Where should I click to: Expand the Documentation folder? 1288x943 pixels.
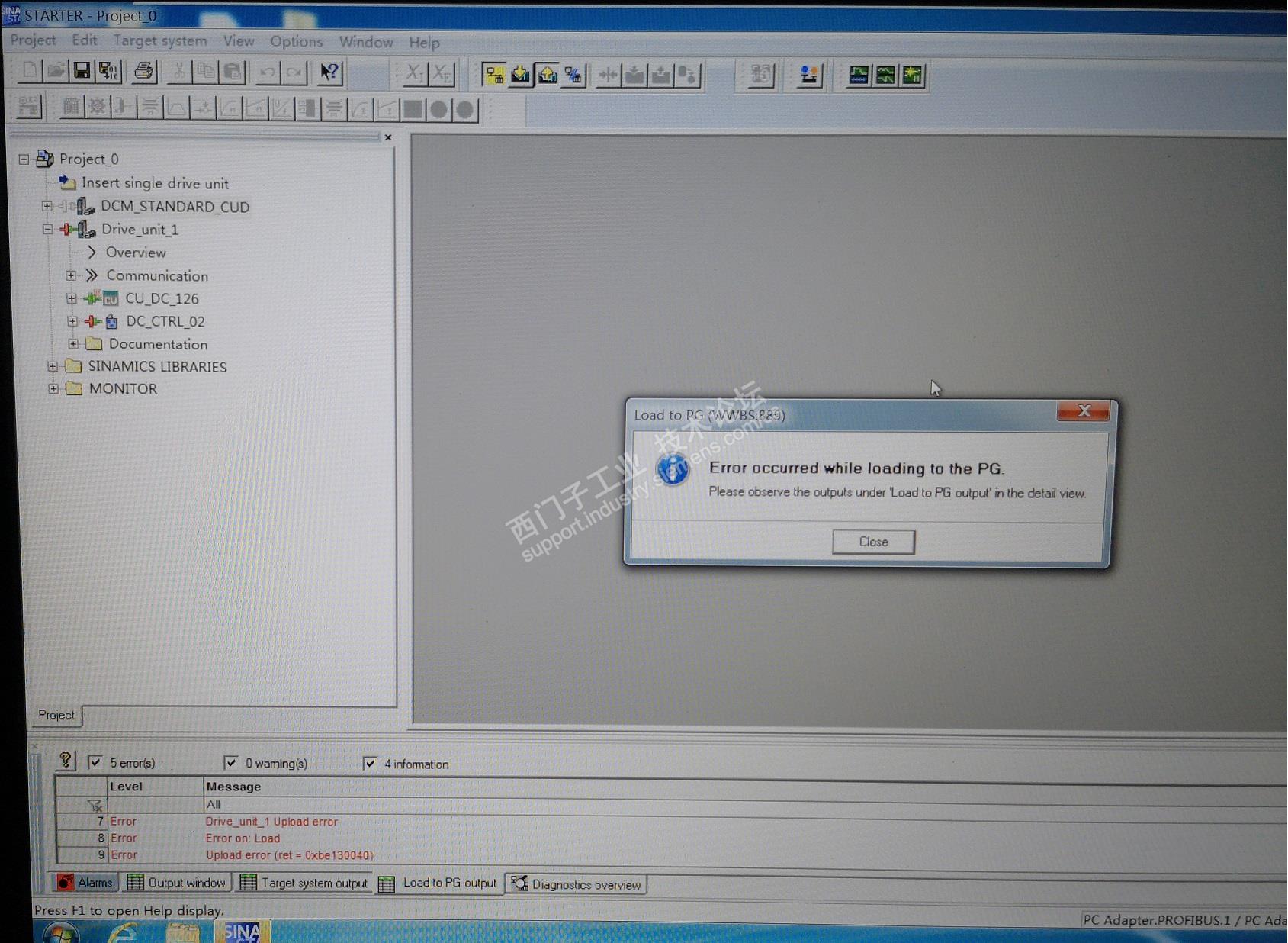pos(73,343)
